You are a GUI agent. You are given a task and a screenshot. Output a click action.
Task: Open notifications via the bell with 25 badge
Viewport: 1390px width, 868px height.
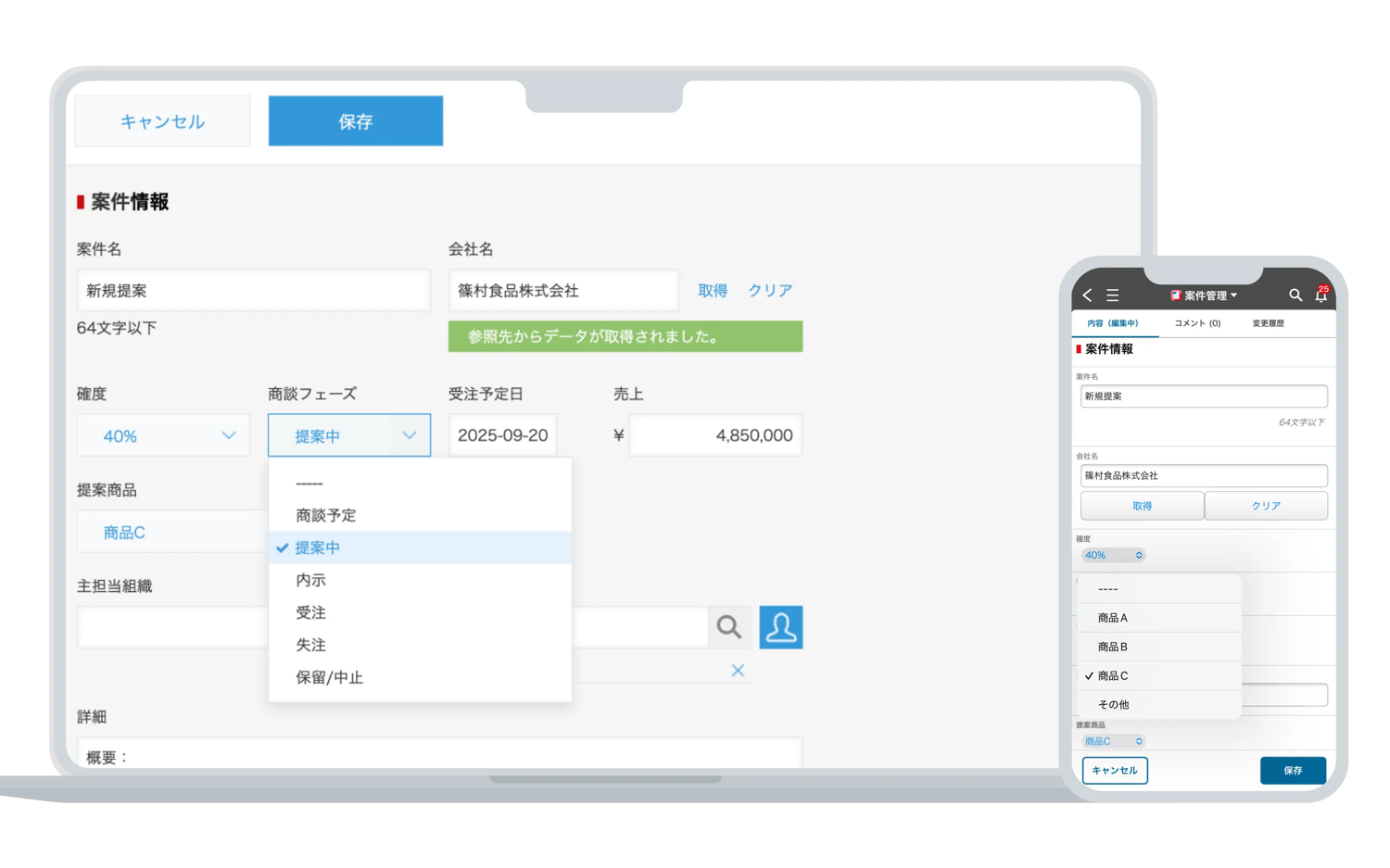pyautogui.click(x=1322, y=295)
